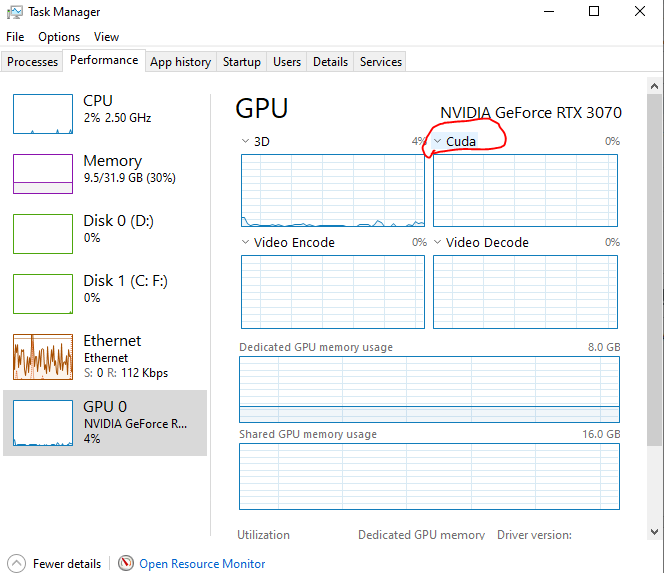The width and height of the screenshot is (664, 573).
Task: Switch to the Startup tab
Action: [x=242, y=62]
